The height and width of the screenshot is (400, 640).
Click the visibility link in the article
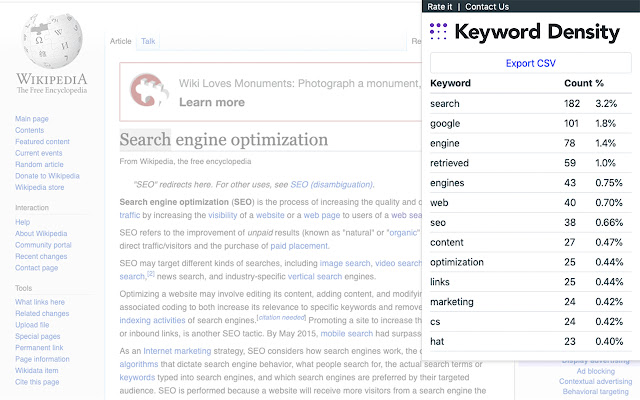click(222, 215)
